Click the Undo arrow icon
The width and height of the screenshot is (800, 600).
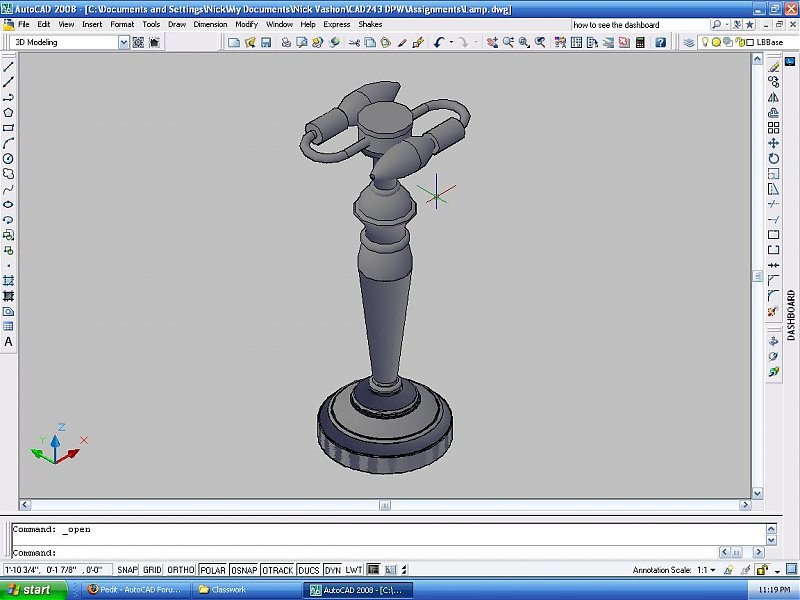439,42
